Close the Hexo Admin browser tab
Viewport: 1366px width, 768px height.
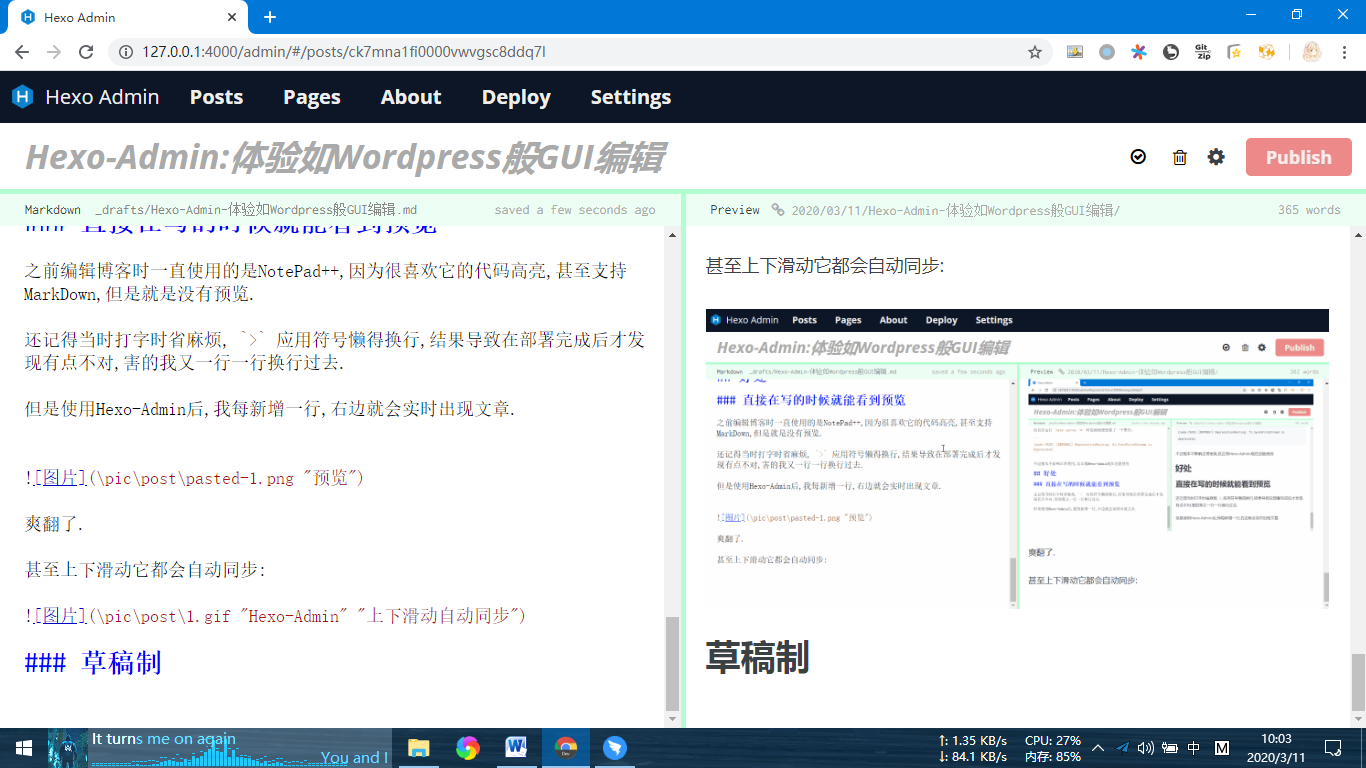[232, 17]
